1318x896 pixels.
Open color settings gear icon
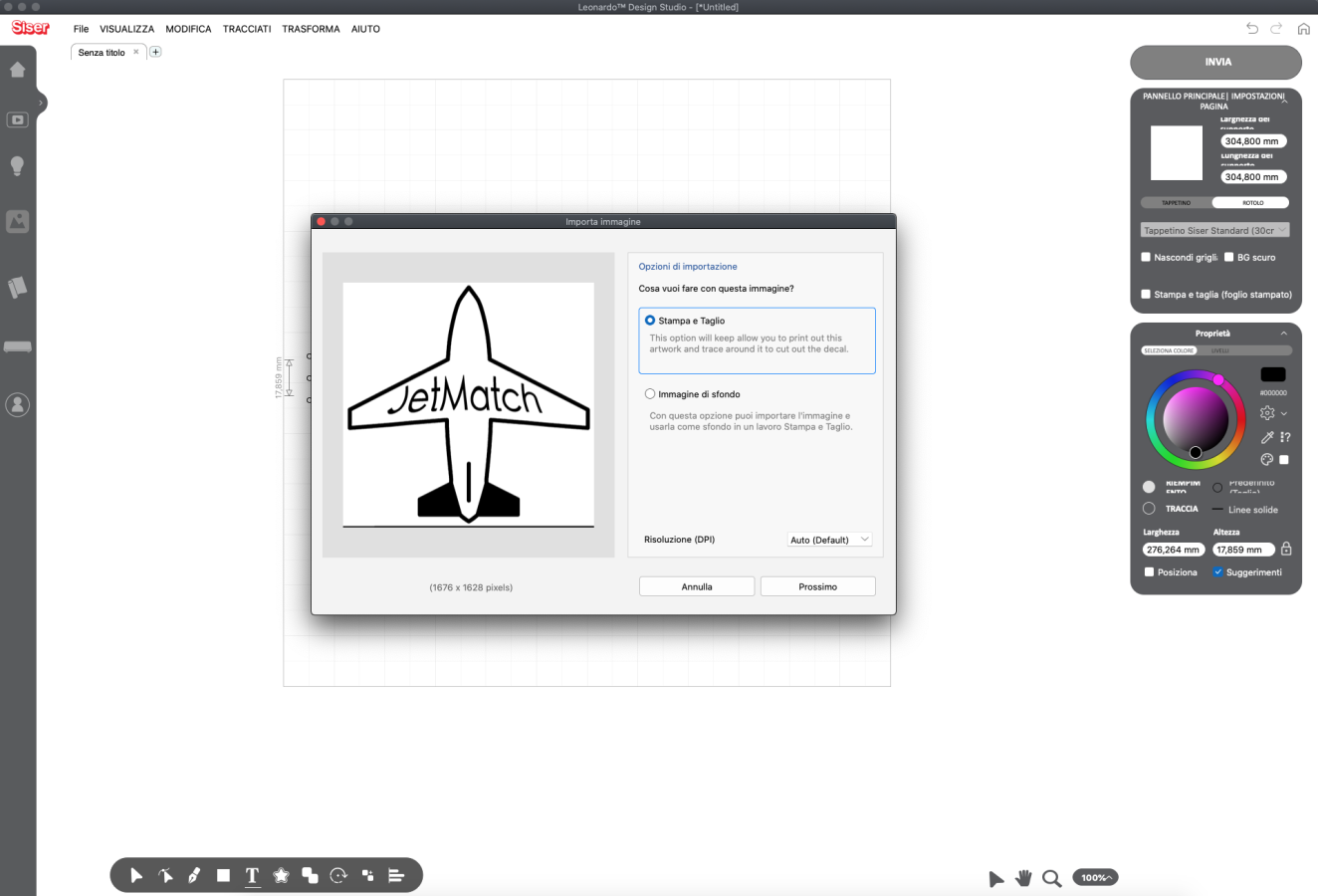point(1267,413)
